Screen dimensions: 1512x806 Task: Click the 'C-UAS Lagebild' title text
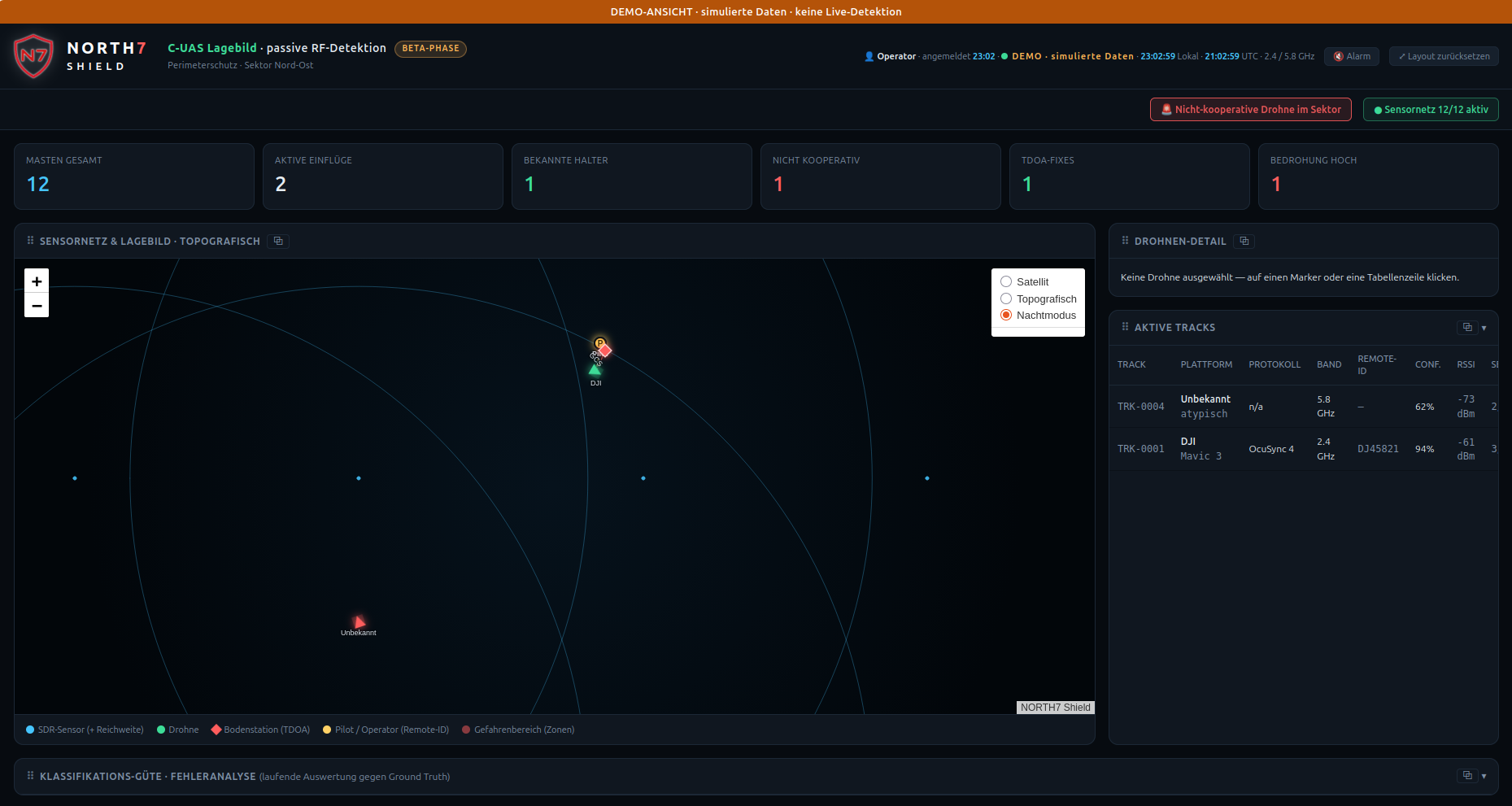point(212,48)
